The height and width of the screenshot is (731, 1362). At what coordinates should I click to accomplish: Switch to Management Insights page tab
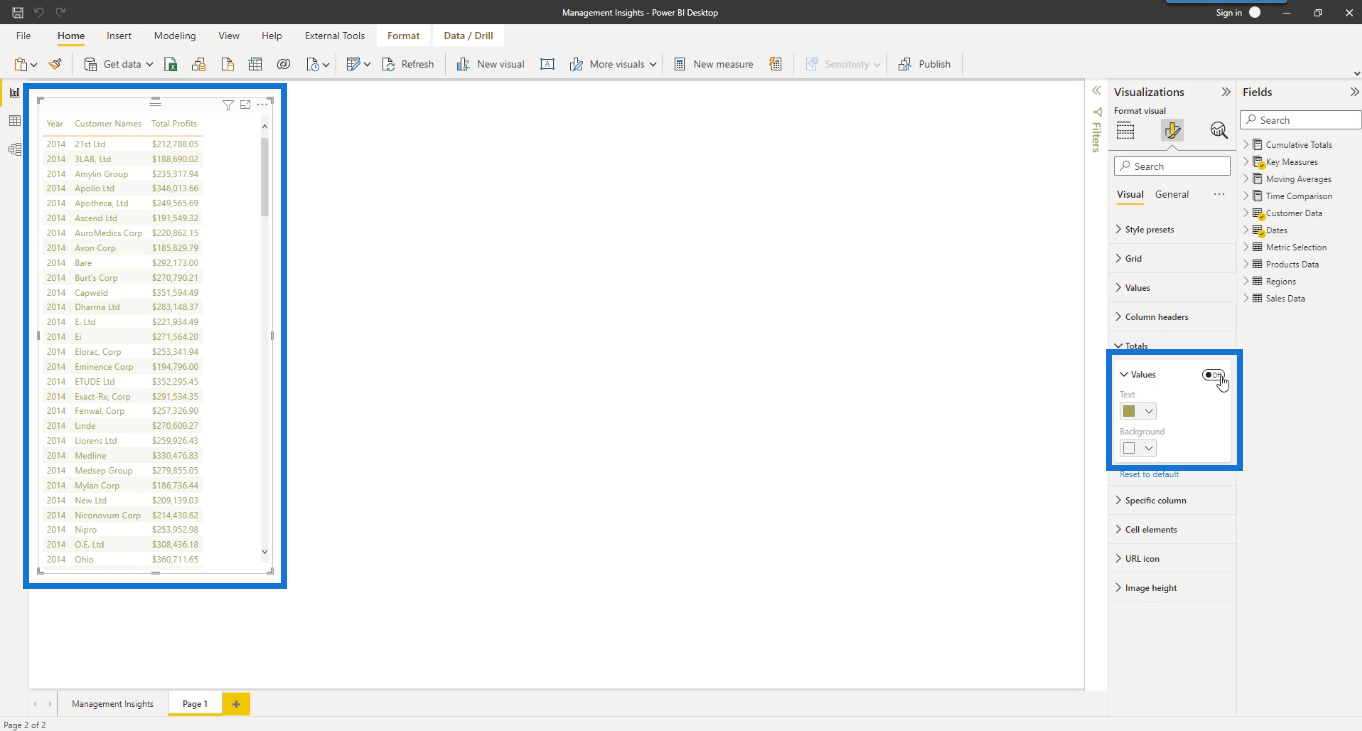pos(113,704)
